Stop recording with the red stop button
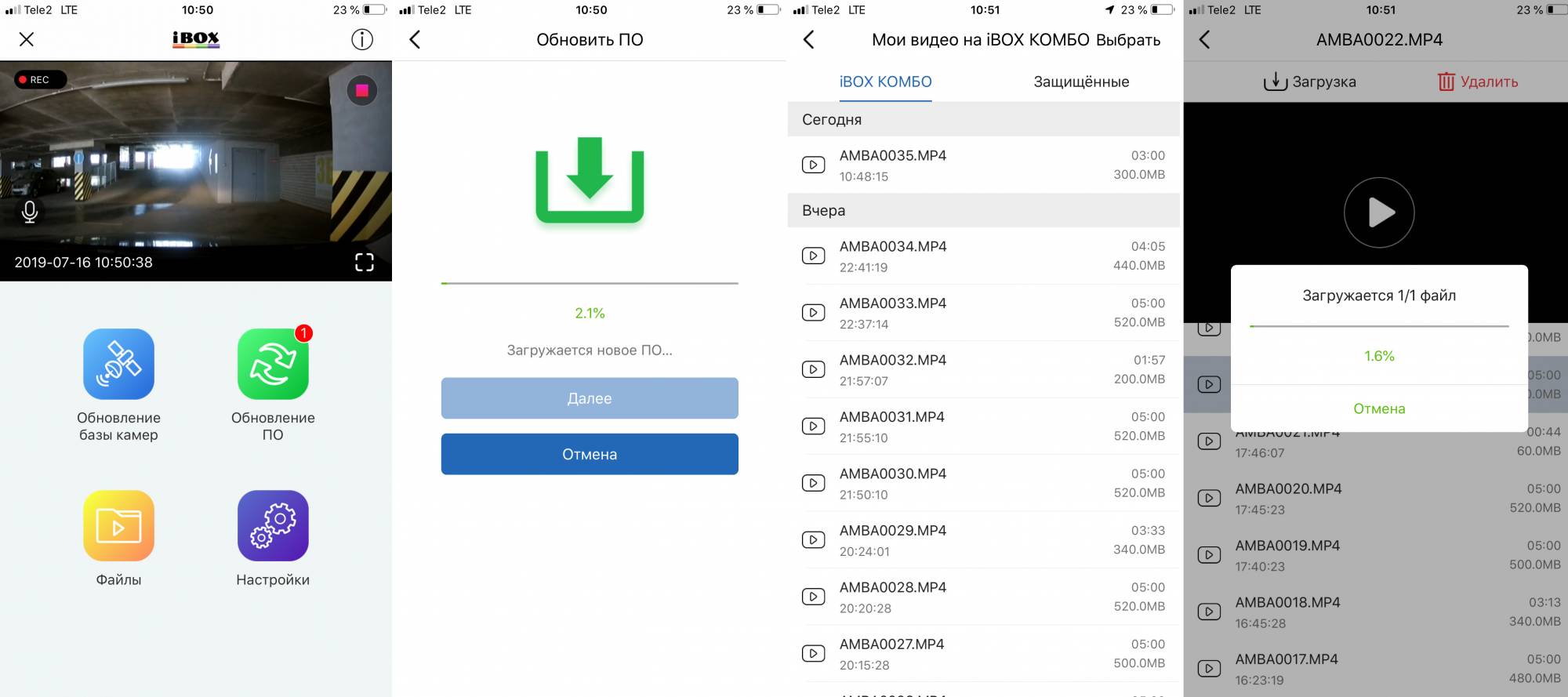The image size is (1568, 697). [x=362, y=90]
